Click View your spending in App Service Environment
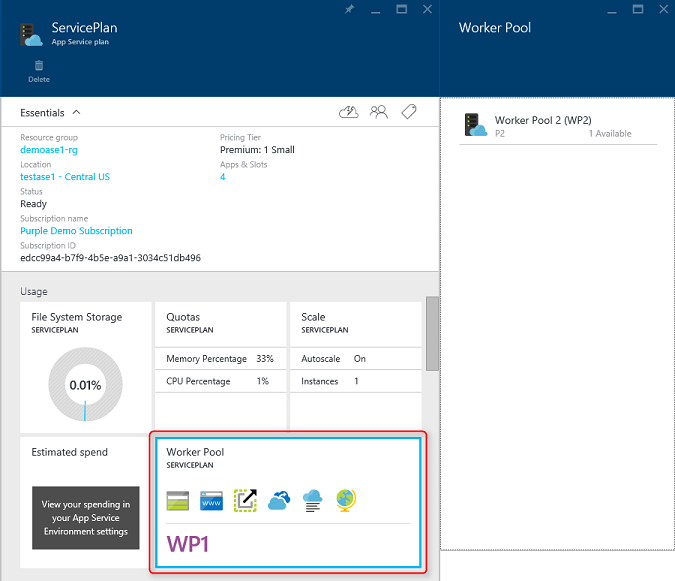Image resolution: width=675 pixels, height=581 pixels. point(86,518)
